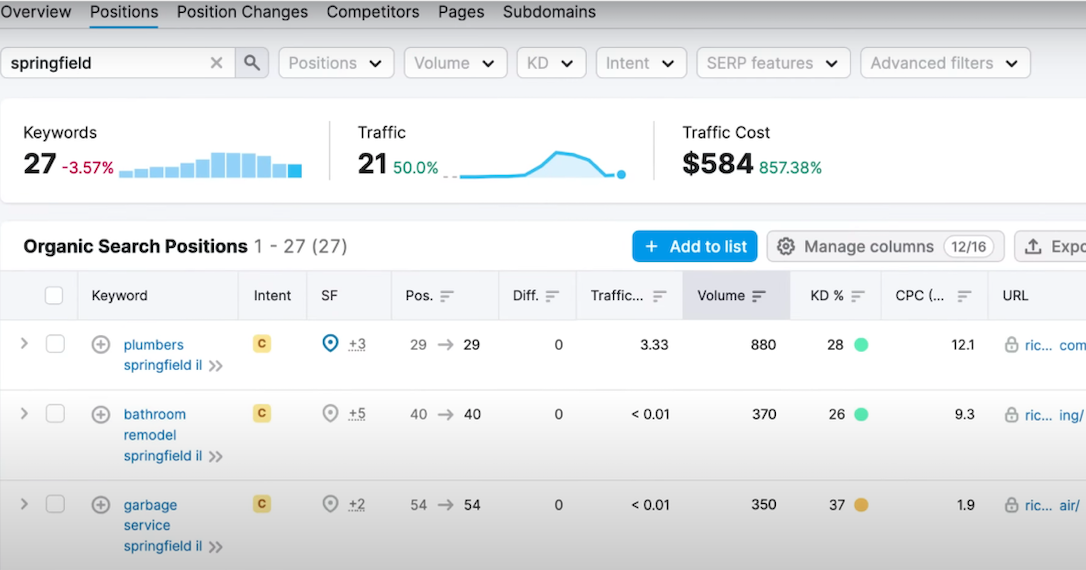Select the bathroom remodel row checkbox
Screen dimensions: 1086x570
tap(55, 414)
